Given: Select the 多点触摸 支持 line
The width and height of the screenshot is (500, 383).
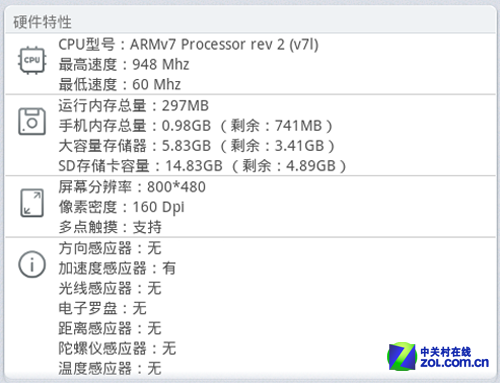Looking at the screenshot, I should pyautogui.click(x=110, y=227).
